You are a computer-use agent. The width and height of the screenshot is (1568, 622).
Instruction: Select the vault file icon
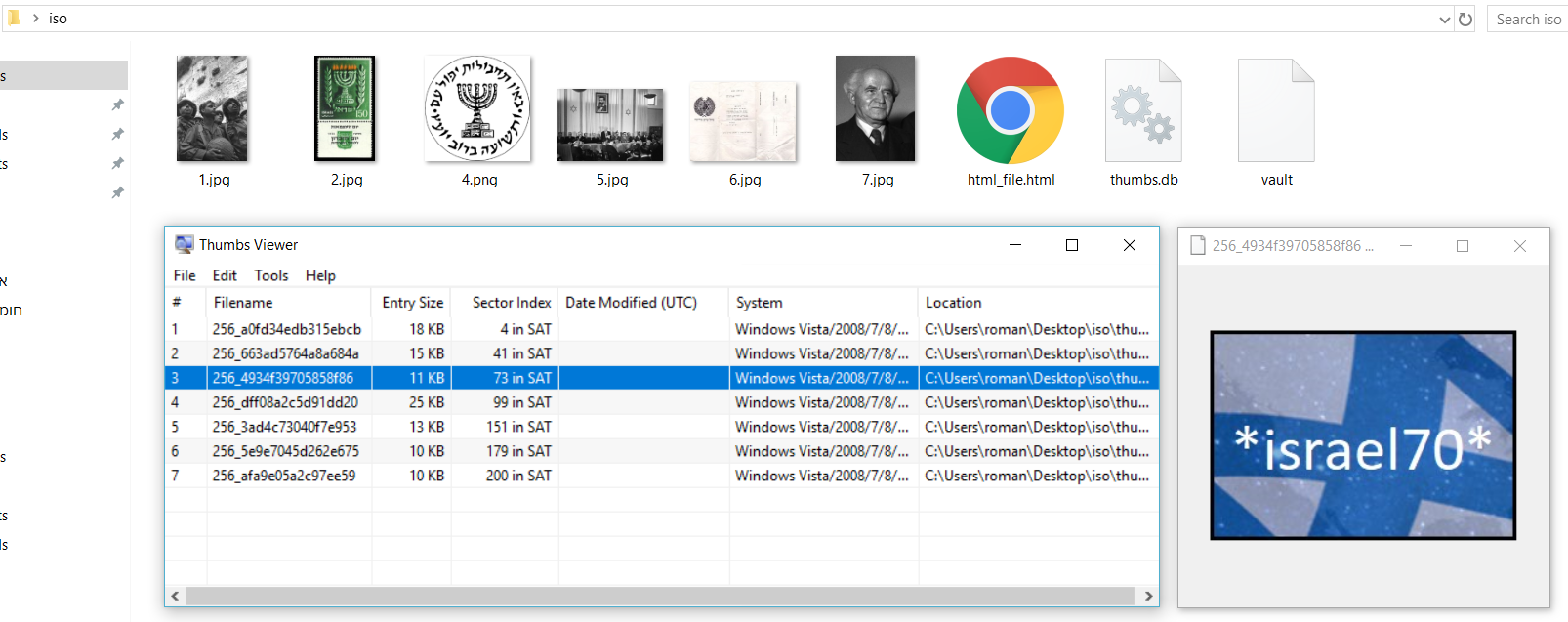(1276, 109)
